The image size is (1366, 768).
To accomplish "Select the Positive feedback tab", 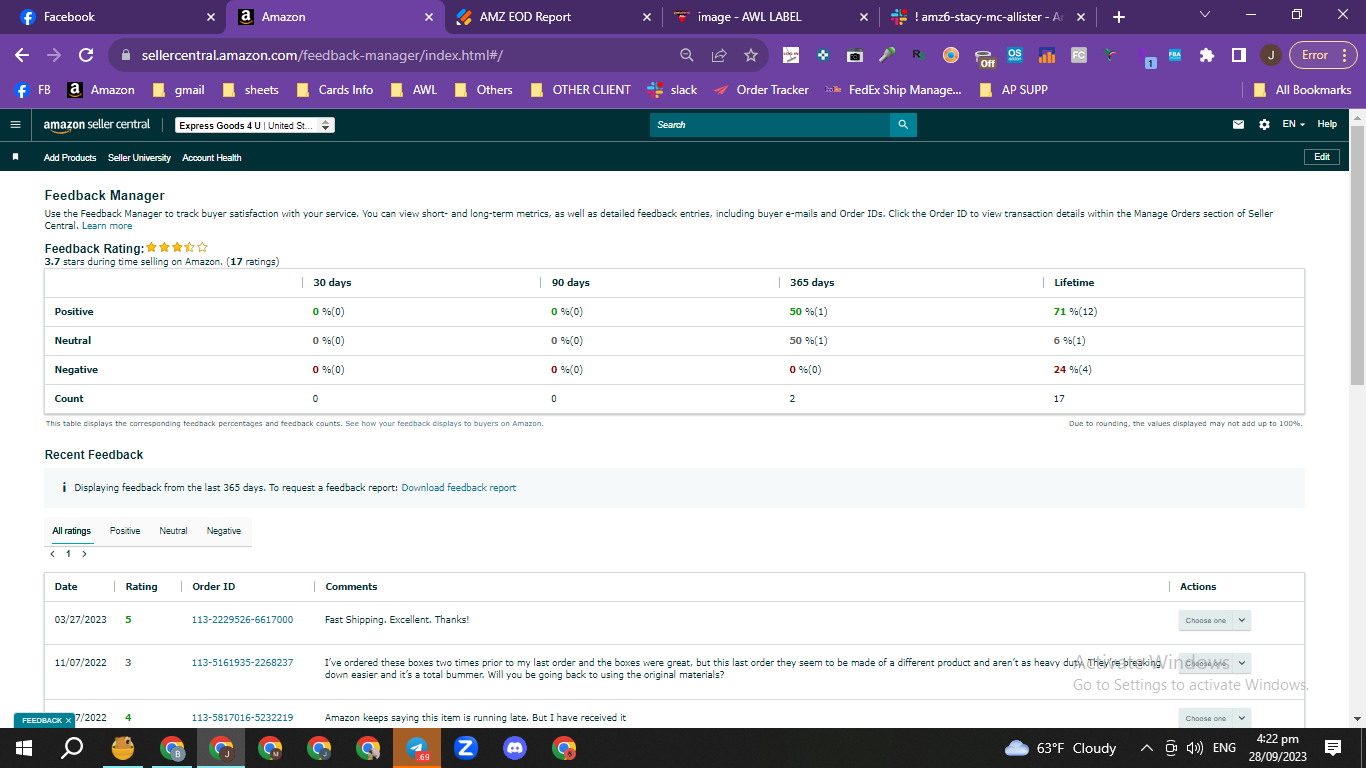I will (125, 531).
